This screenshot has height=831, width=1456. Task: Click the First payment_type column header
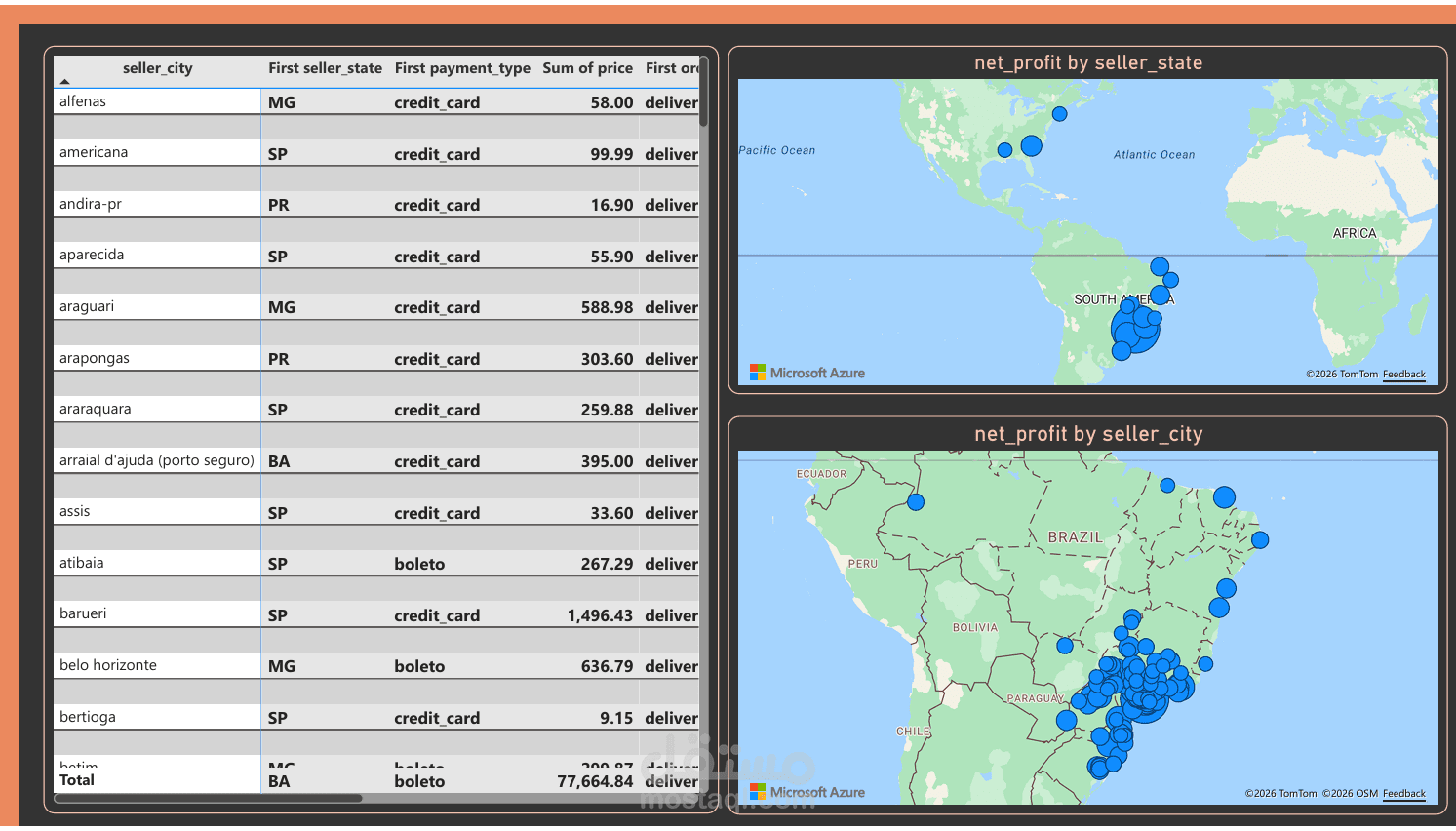[462, 68]
